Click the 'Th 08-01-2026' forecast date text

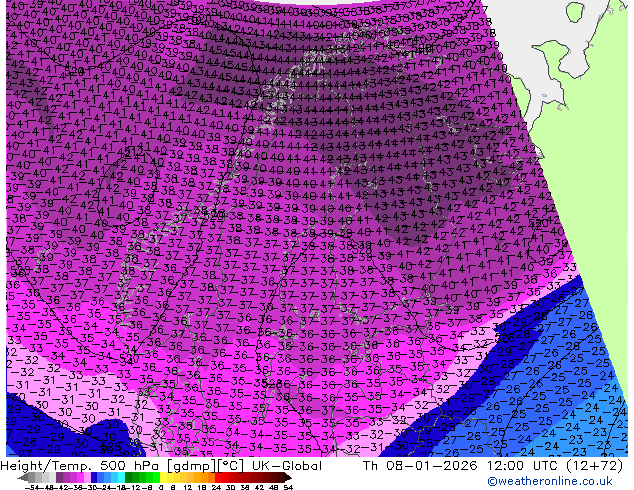[x=420, y=466]
